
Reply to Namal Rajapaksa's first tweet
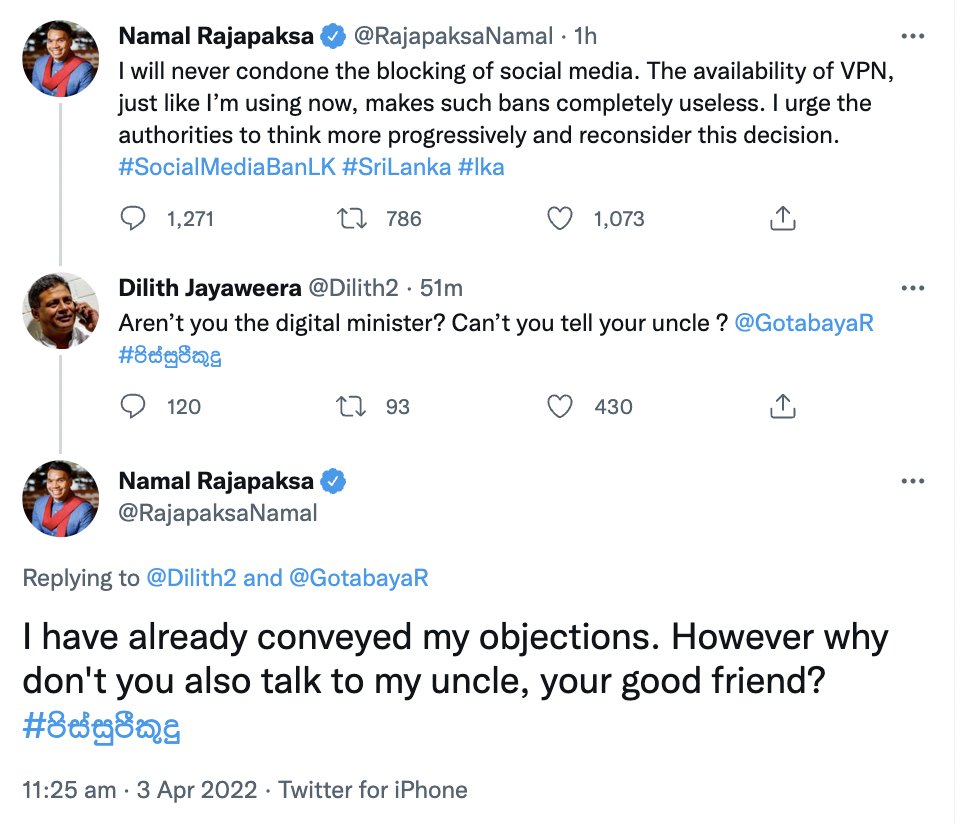click(x=133, y=218)
